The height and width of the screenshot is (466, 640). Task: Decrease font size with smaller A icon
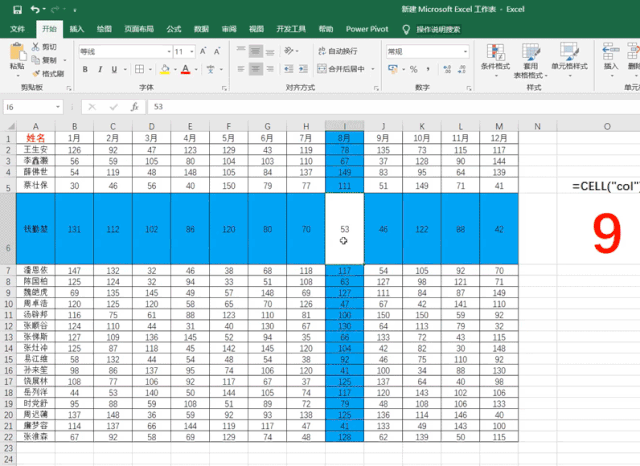click(x=217, y=51)
